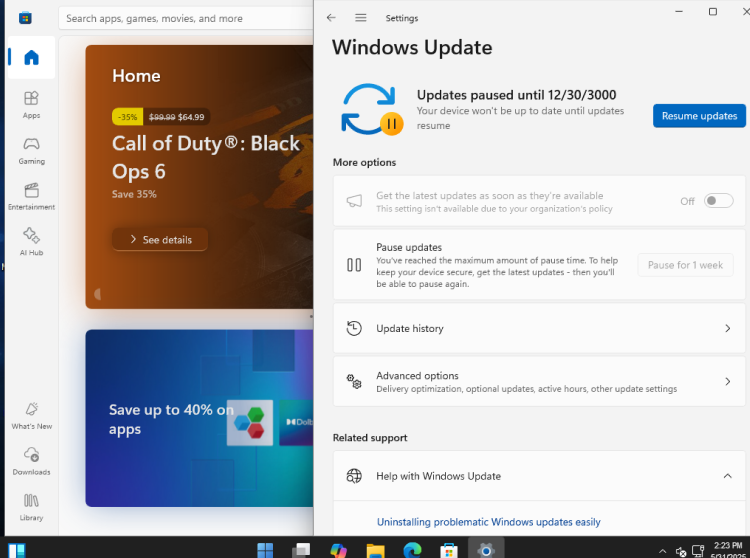The width and height of the screenshot is (750, 558).
Task: Open Microsoft Edge from taskbar
Action: (x=412, y=550)
